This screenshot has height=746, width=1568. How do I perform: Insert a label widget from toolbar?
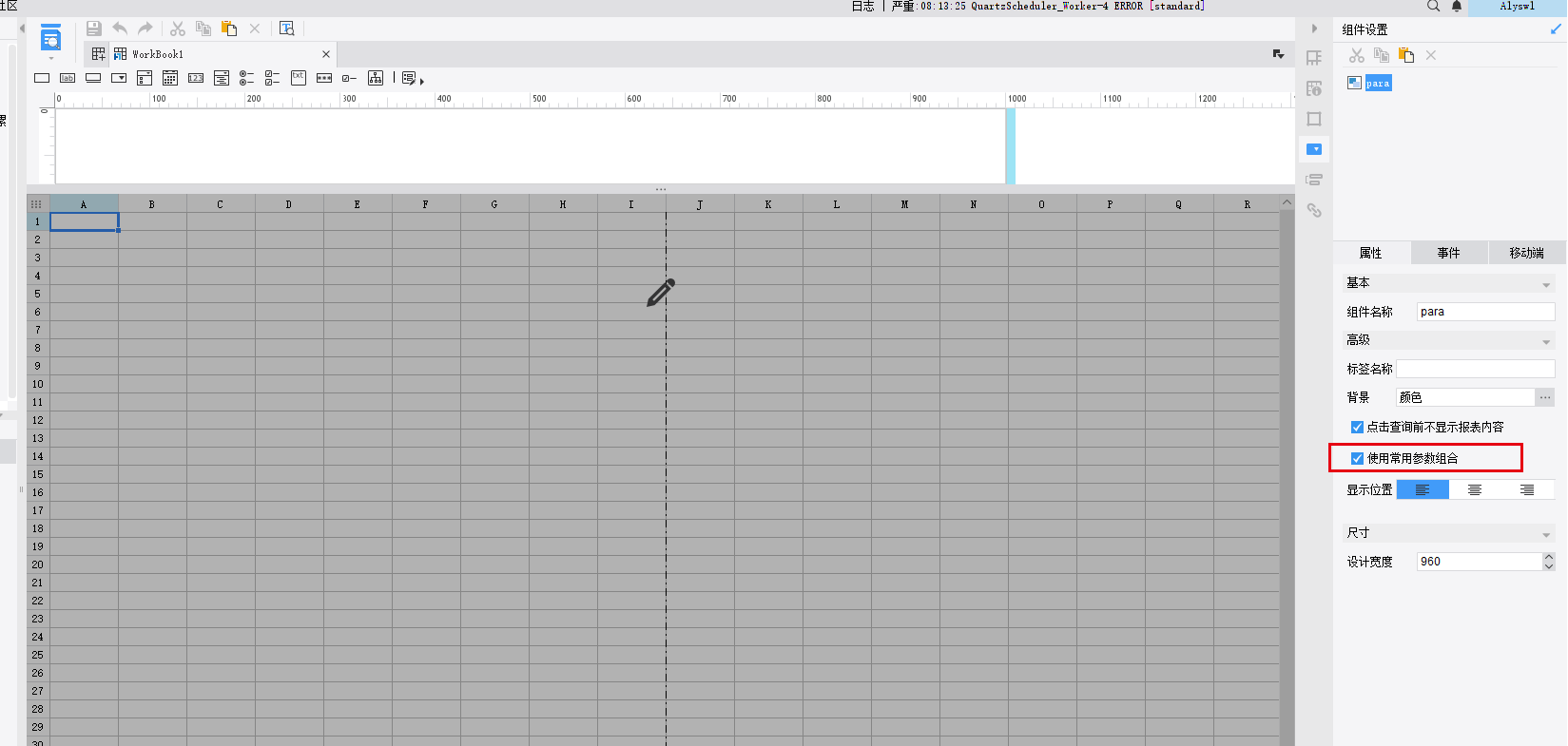click(x=68, y=78)
